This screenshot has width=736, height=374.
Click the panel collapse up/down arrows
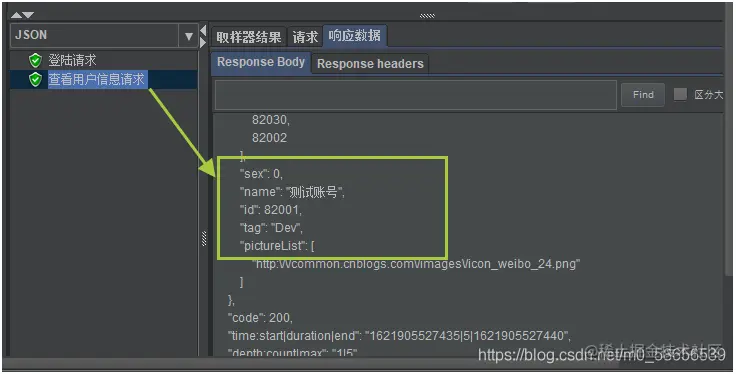(22, 15)
